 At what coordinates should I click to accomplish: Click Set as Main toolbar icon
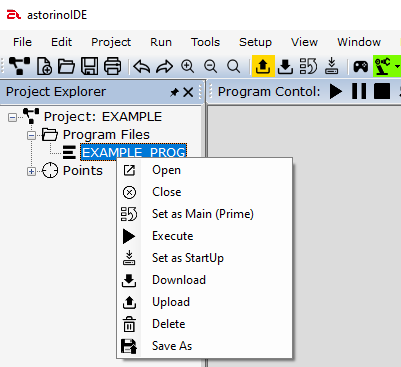(x=308, y=66)
